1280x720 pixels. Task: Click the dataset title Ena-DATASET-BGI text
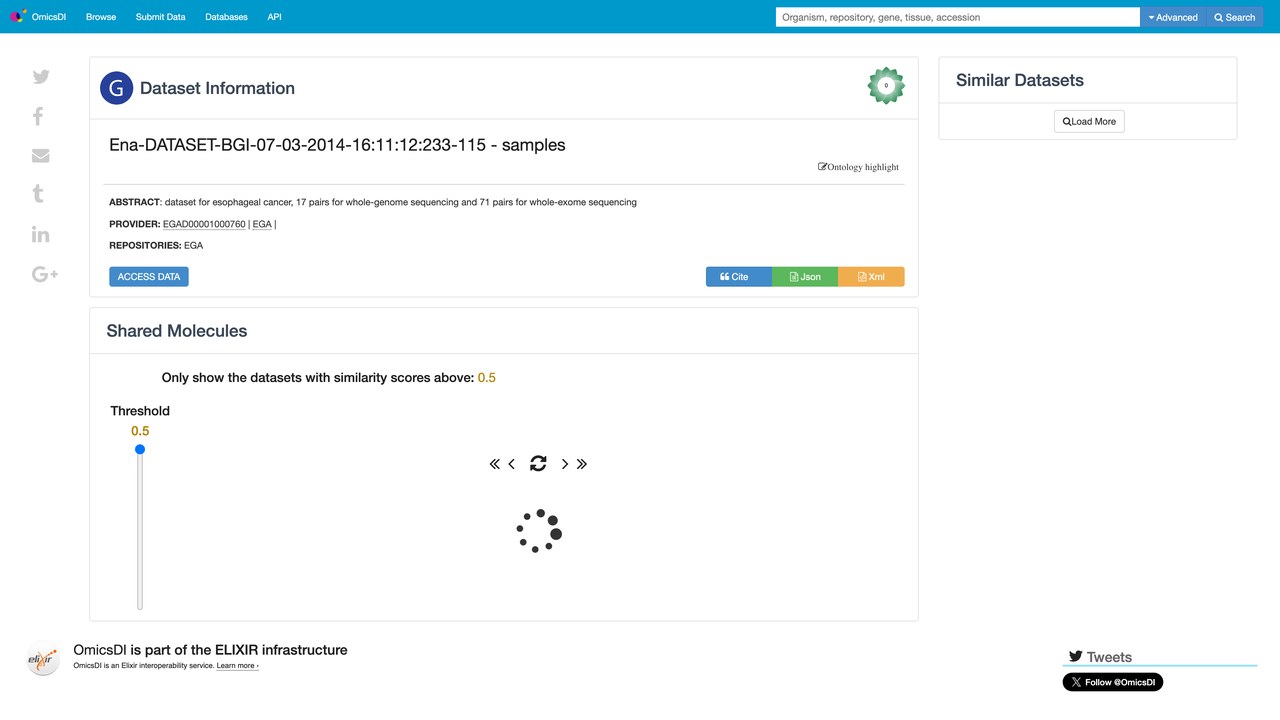(x=337, y=145)
